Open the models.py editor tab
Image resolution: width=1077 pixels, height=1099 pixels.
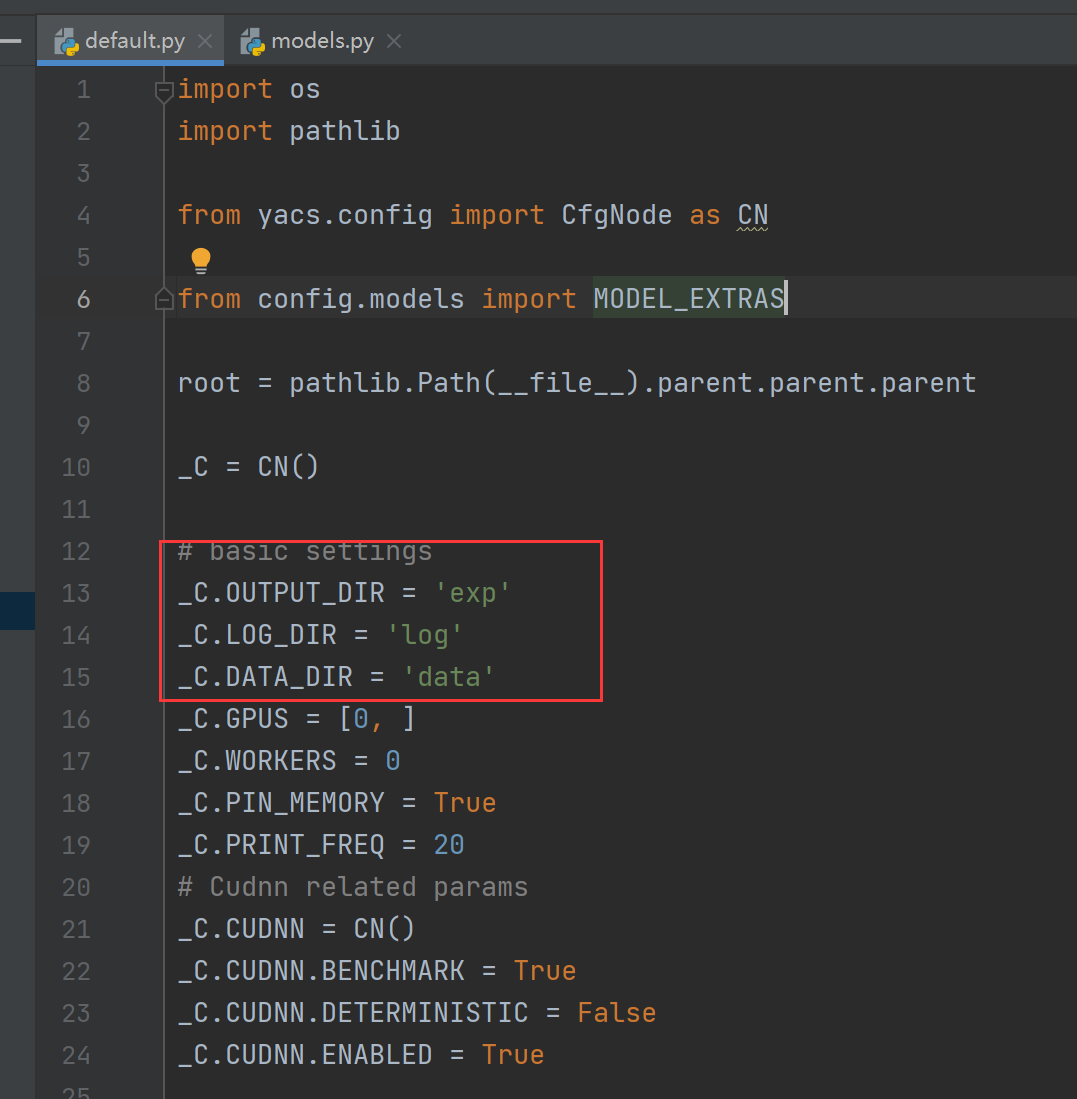[x=322, y=41]
